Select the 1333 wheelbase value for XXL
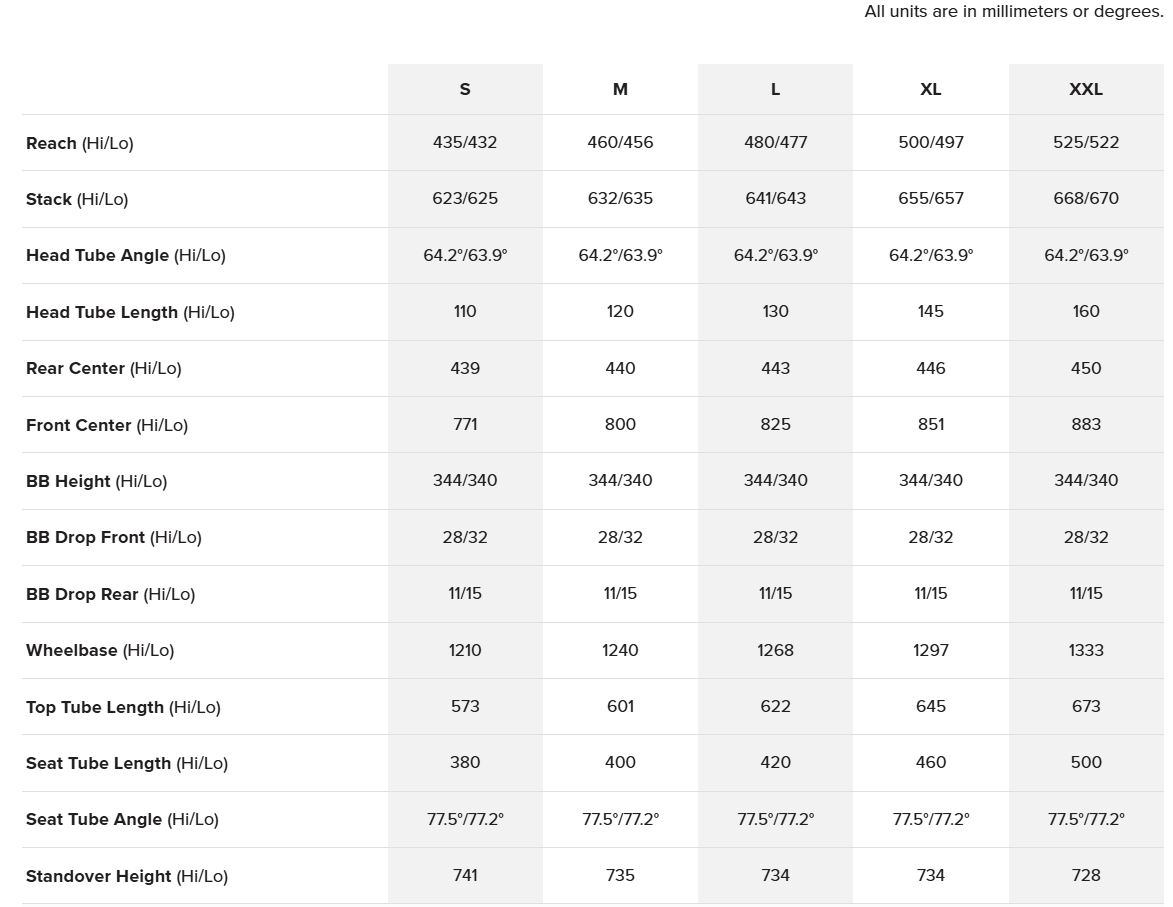Image resolution: width=1173 pixels, height=907 pixels. [x=1086, y=650]
